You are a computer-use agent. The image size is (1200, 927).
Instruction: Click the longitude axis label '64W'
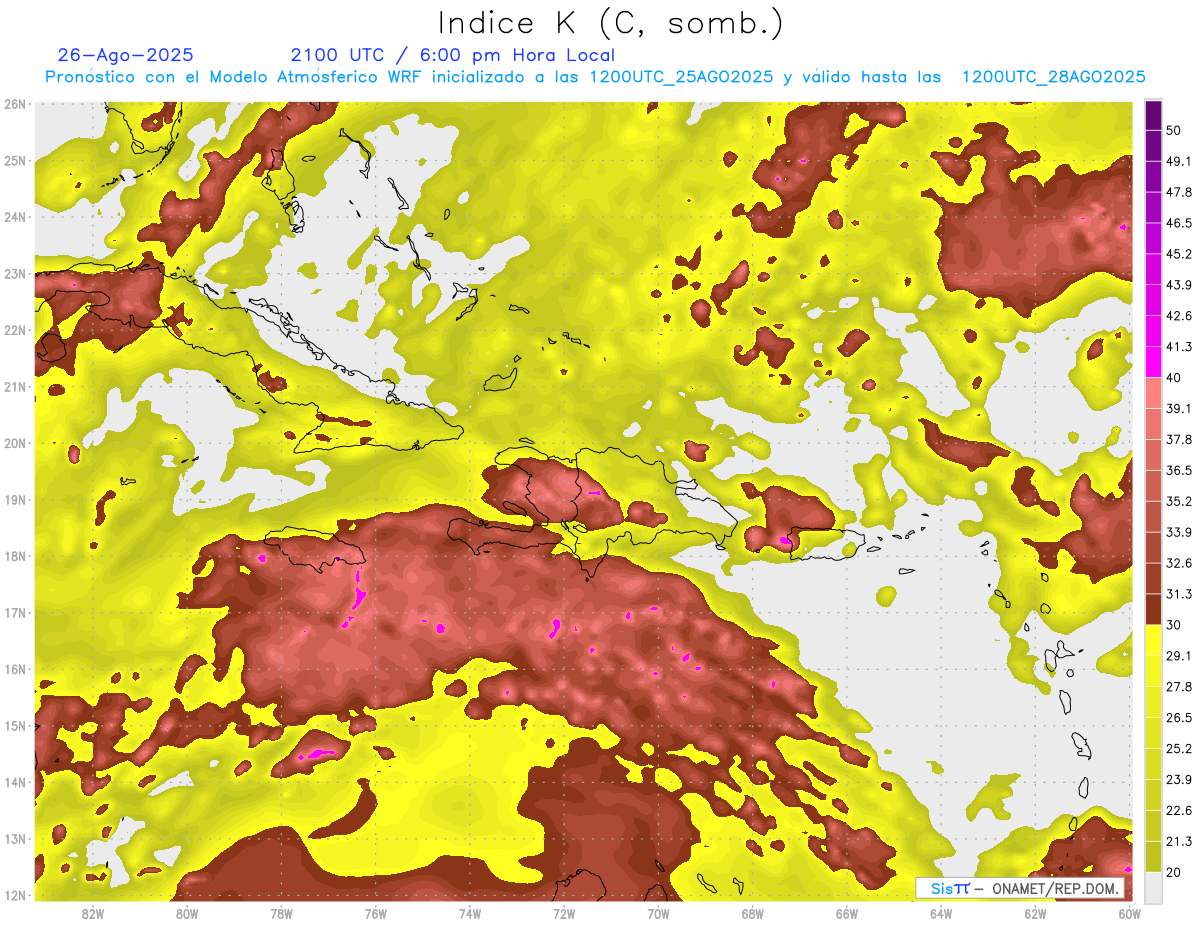[941, 913]
